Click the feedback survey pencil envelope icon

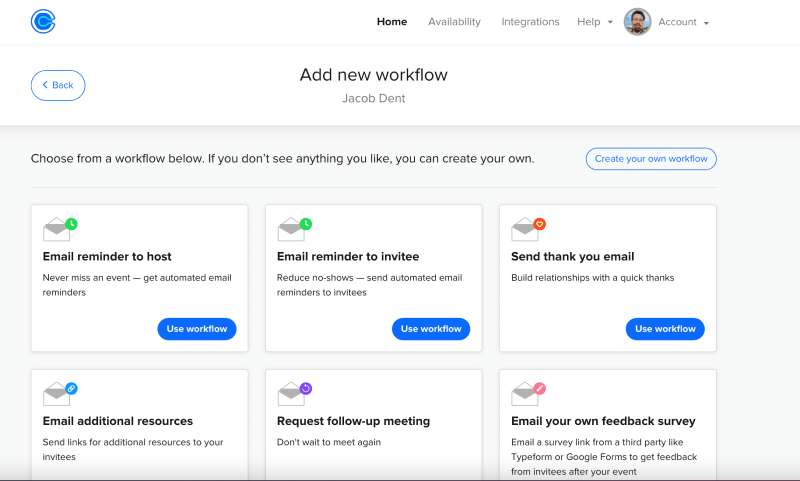coord(526,394)
